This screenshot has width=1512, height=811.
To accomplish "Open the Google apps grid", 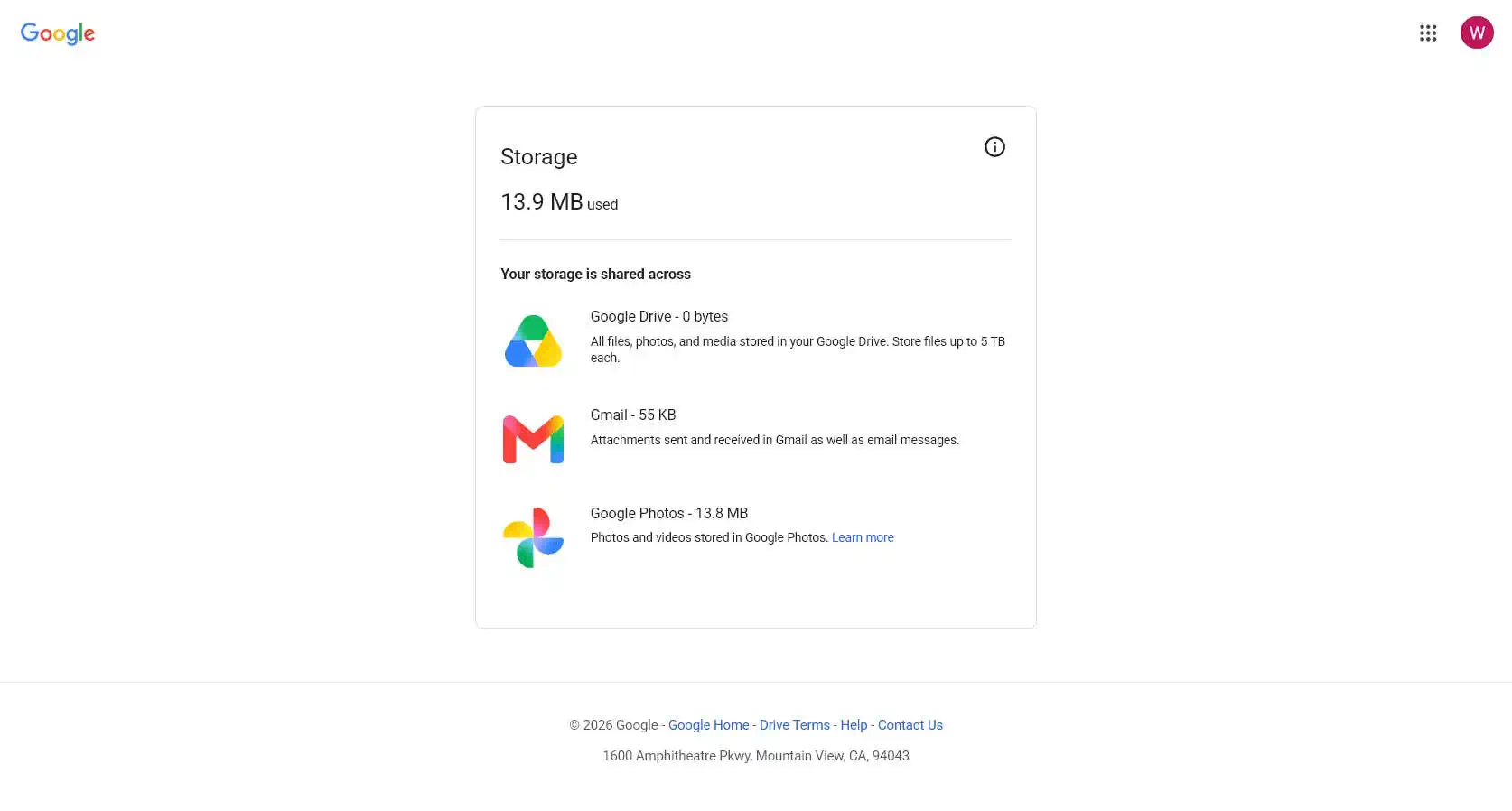I will point(1428,33).
